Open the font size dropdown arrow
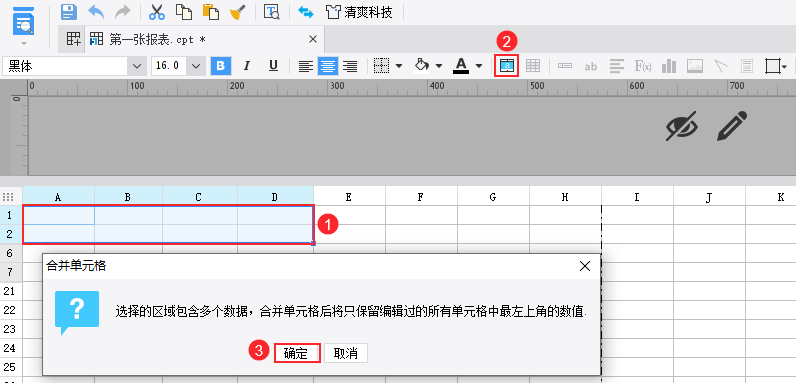The height and width of the screenshot is (383, 796). tap(196, 66)
